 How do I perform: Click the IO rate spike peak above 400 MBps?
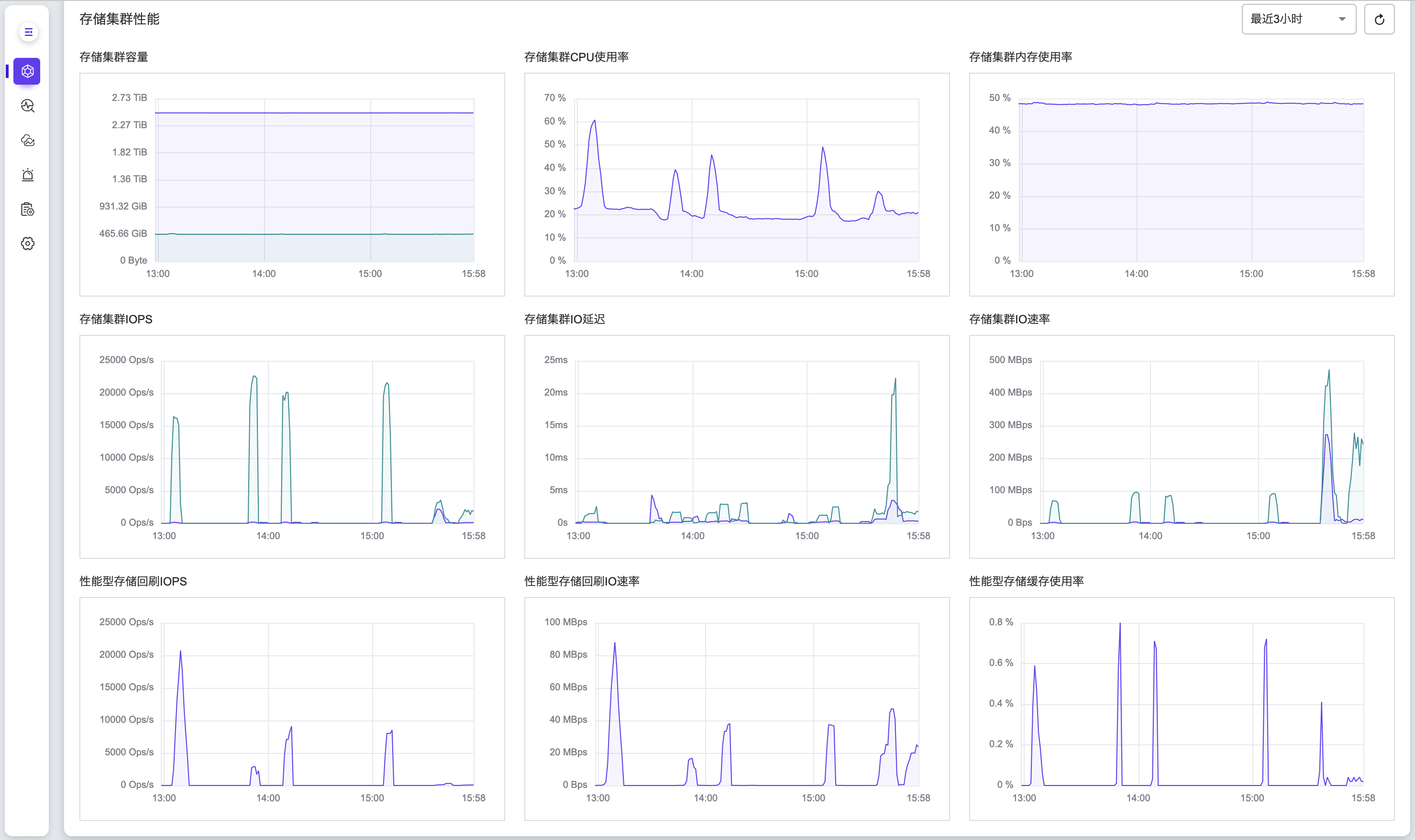pyautogui.click(x=1329, y=371)
